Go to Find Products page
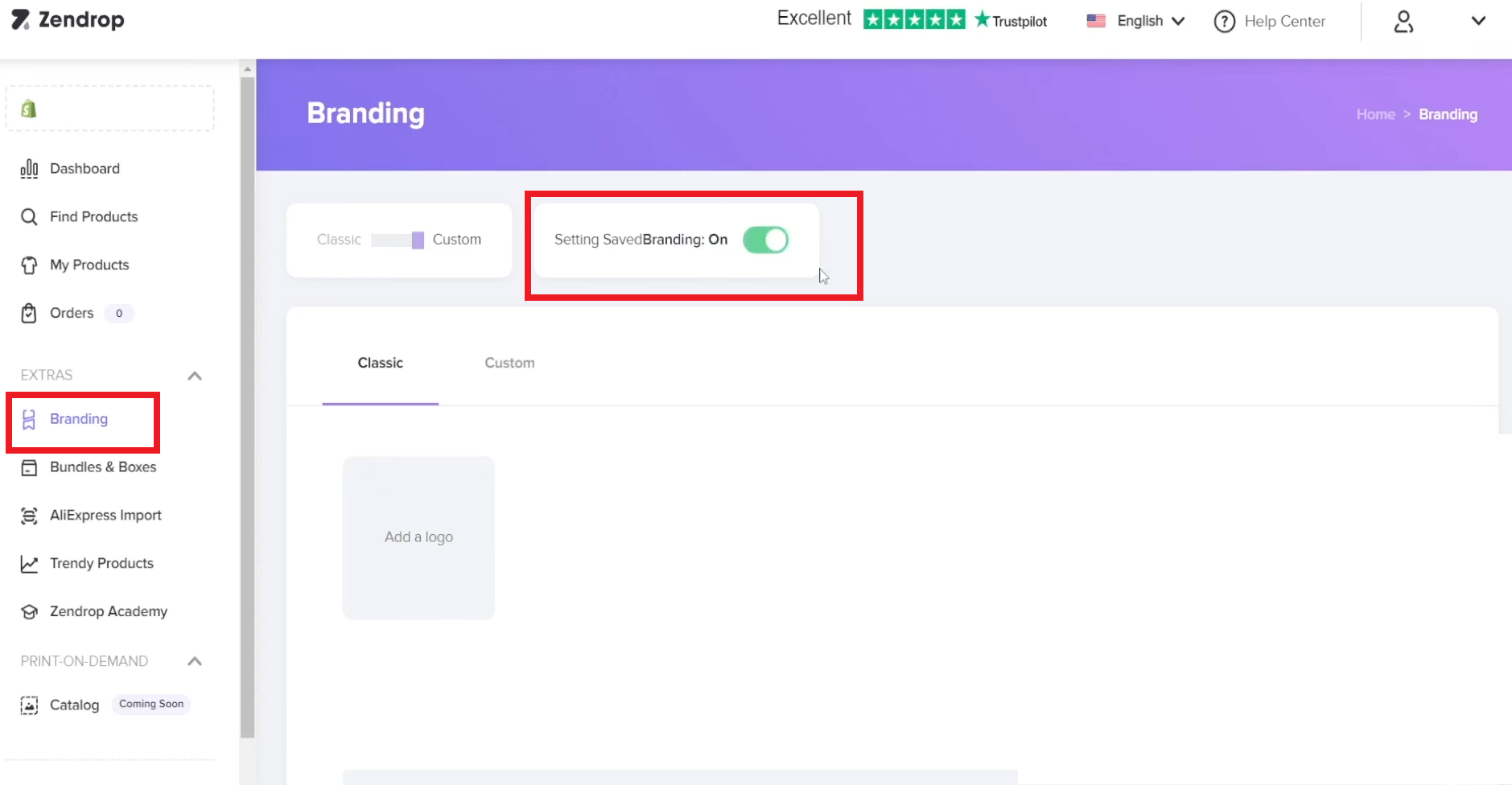 tap(93, 216)
